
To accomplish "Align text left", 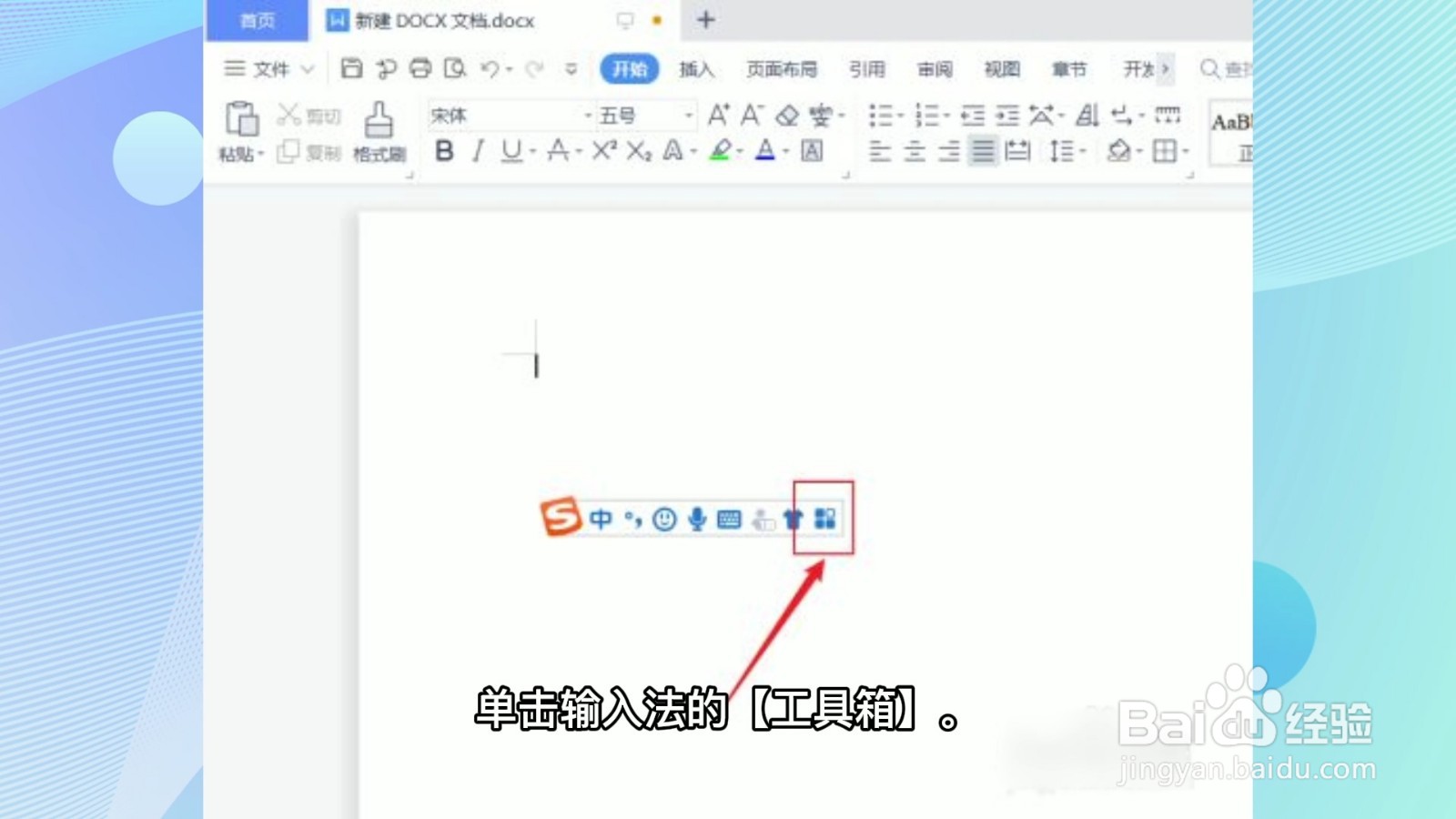I will (880, 150).
